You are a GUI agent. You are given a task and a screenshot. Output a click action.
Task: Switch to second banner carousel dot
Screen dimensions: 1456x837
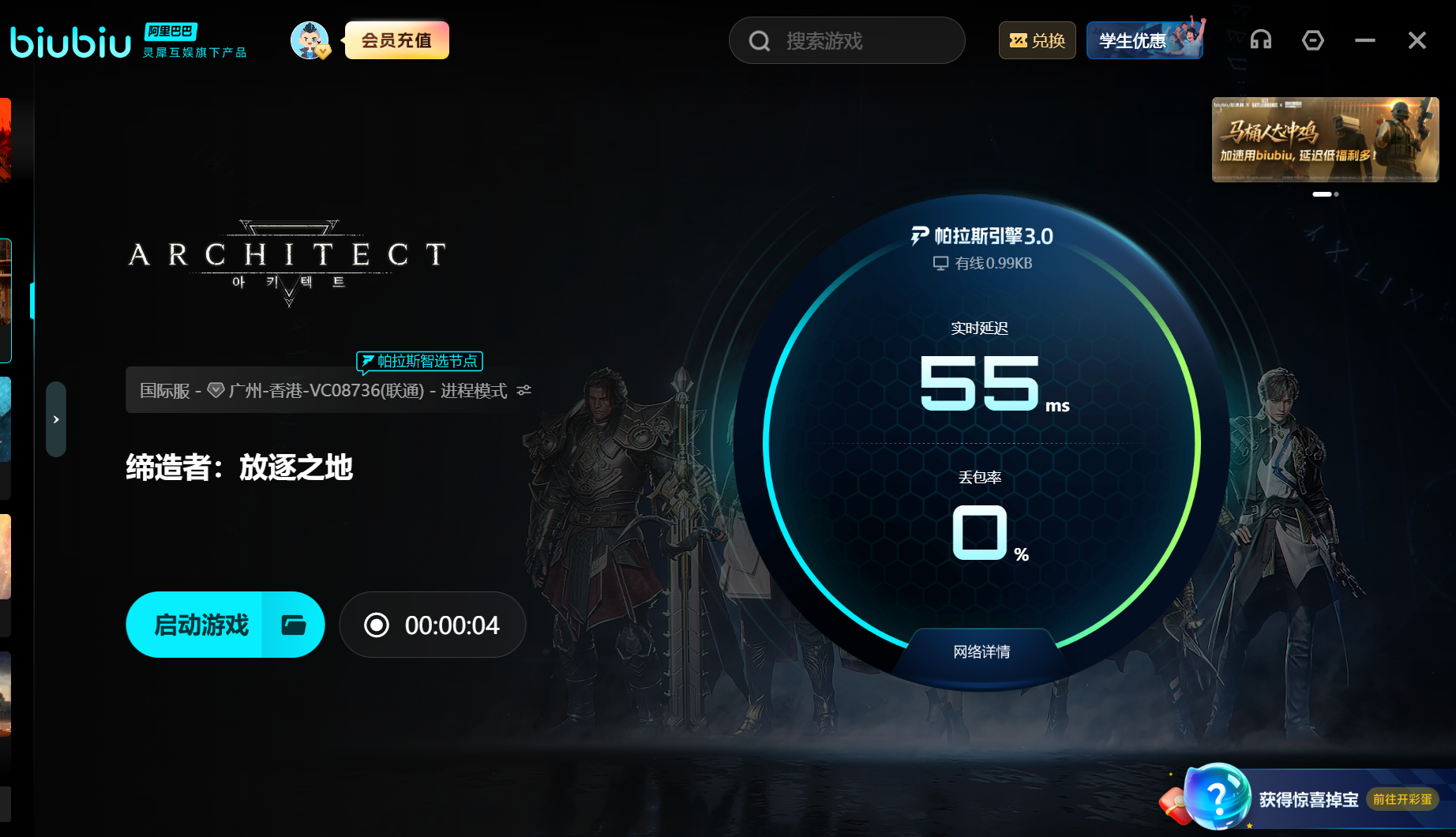coord(1336,193)
